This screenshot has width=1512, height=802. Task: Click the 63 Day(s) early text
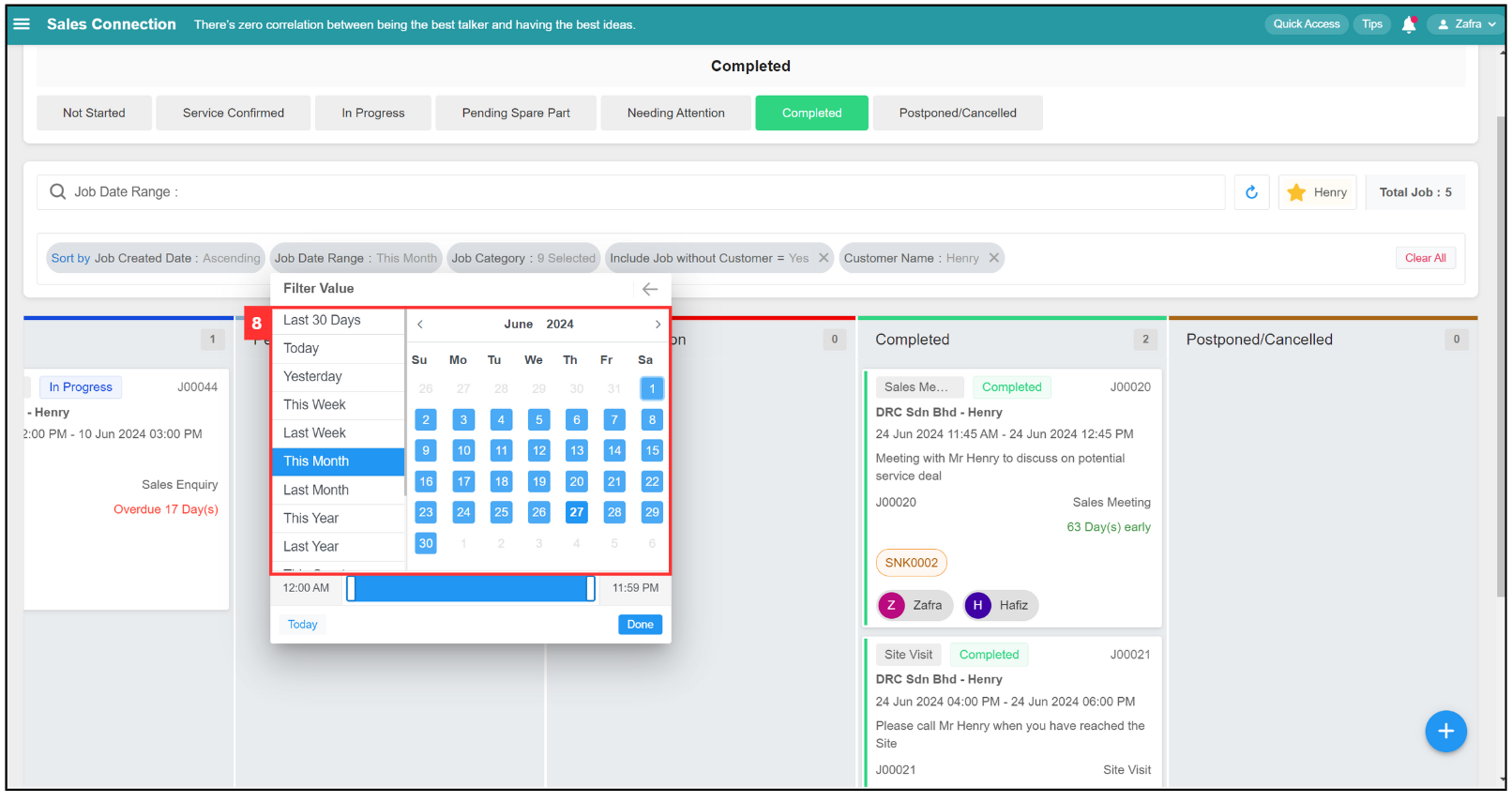click(1109, 527)
